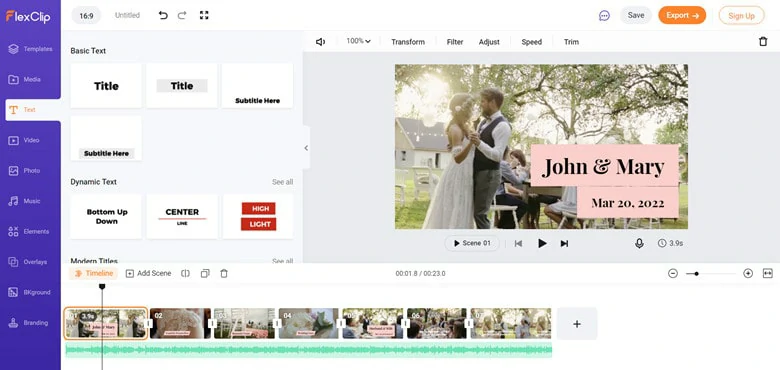Switch to Timeline mode

click(94, 273)
